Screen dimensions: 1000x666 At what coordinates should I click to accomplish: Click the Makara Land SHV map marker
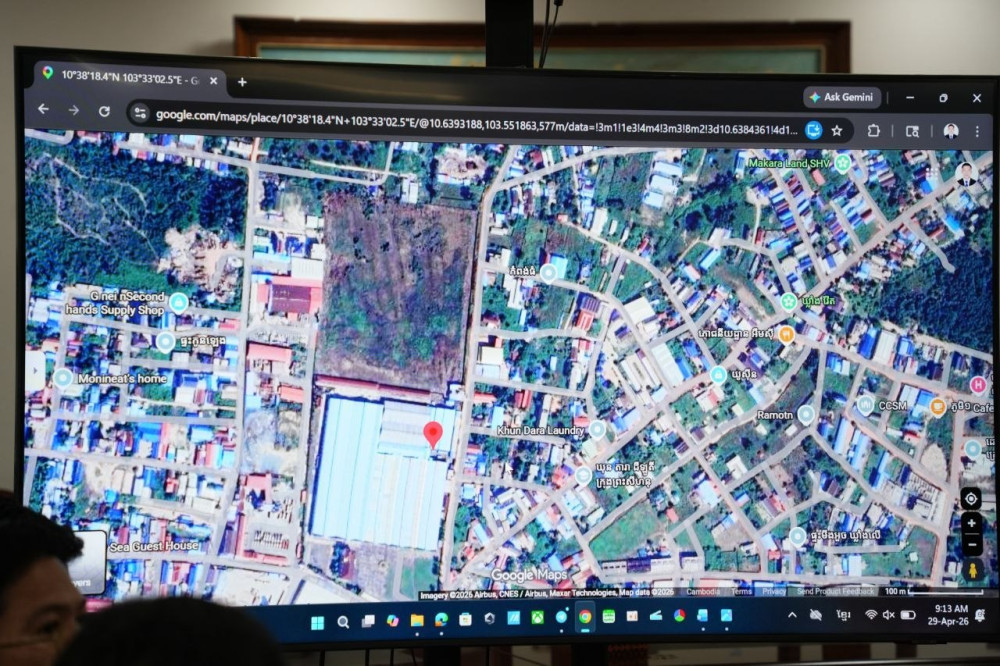843,162
